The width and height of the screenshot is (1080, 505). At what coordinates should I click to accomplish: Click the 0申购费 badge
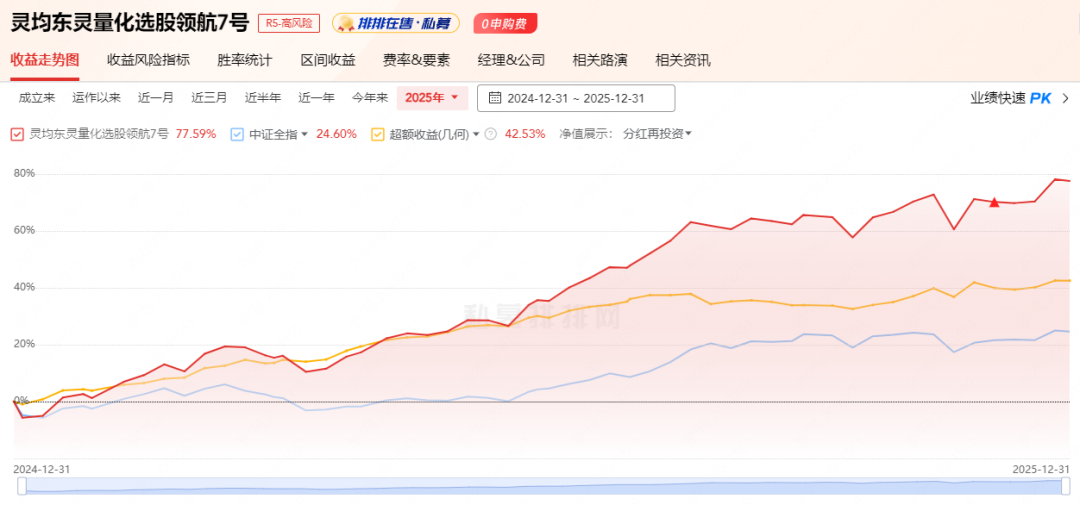pyautogui.click(x=505, y=23)
